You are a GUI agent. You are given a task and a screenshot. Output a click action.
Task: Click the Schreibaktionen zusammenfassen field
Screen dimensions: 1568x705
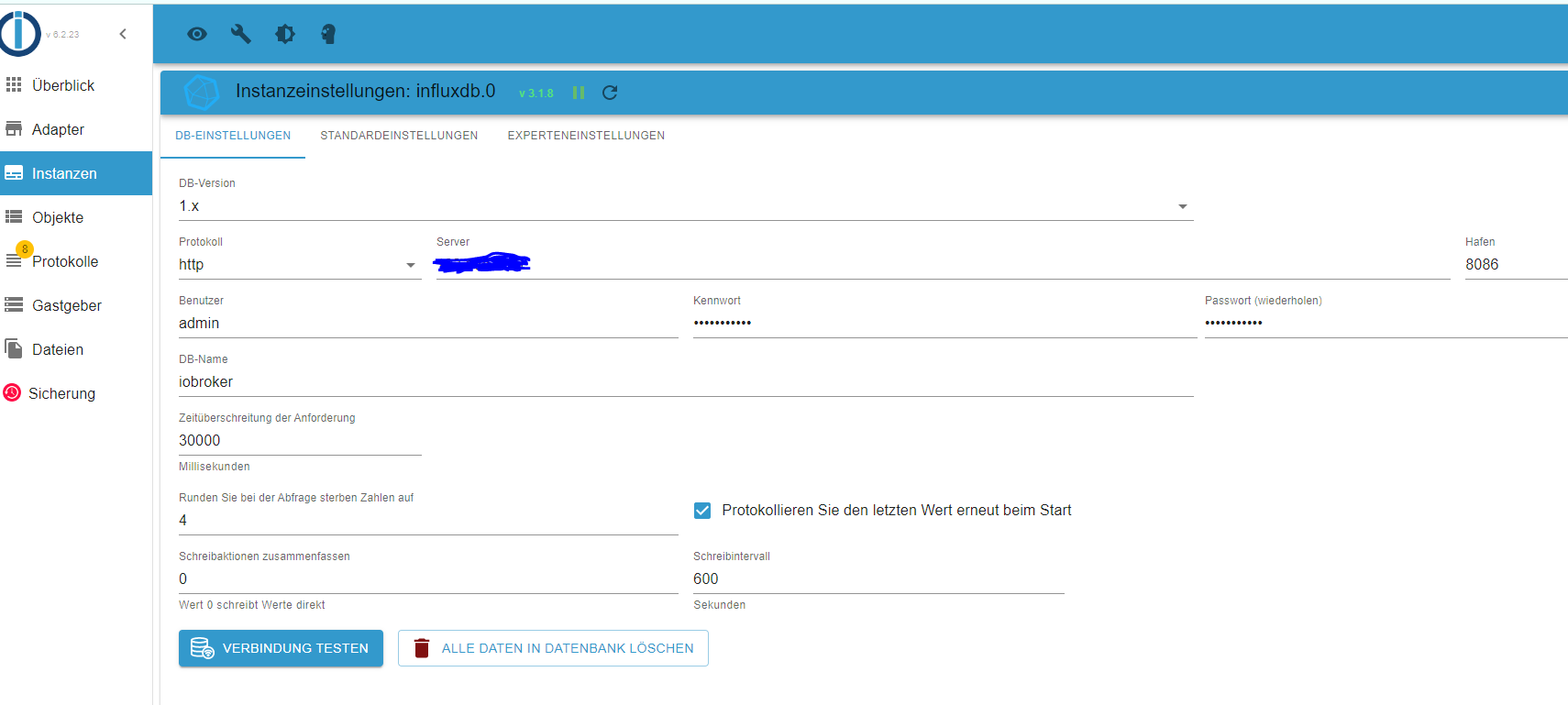428,579
